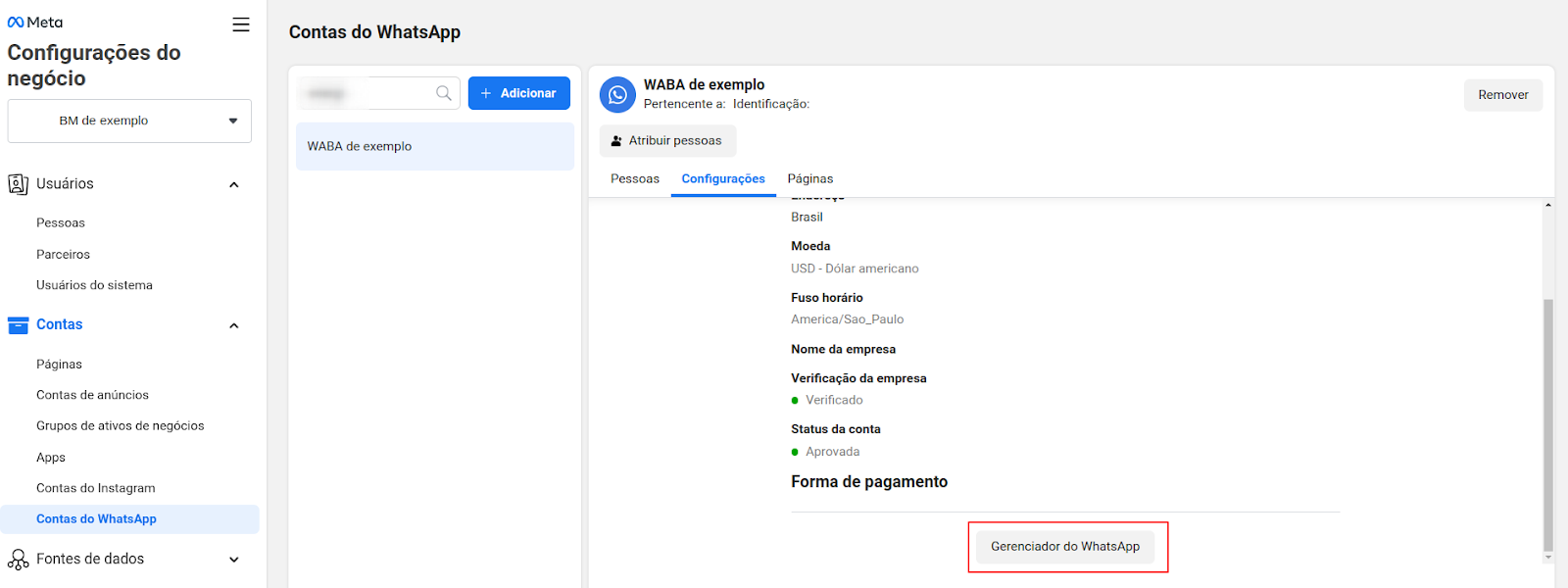Screen dimensions: 1568x588
Task: Click the Meta logo
Action: [35, 23]
